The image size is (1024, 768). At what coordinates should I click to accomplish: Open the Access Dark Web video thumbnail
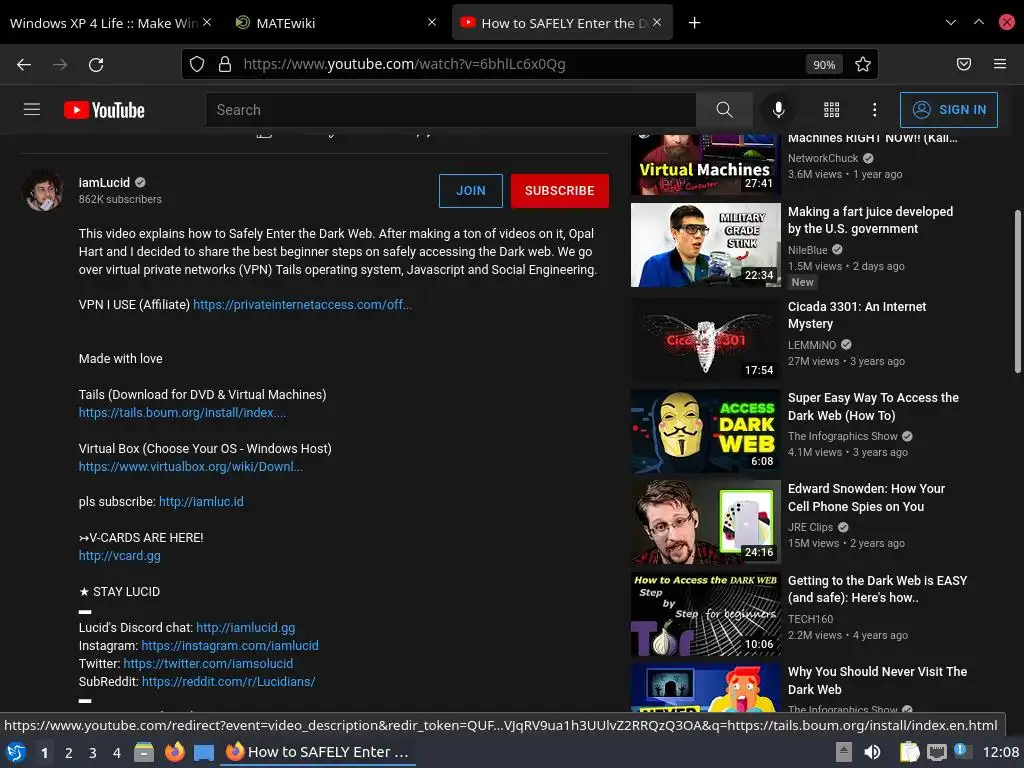pos(705,431)
